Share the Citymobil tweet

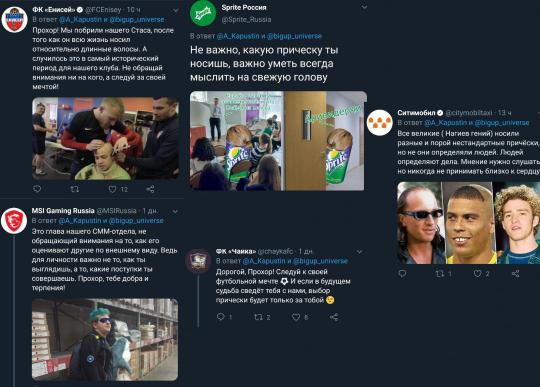tap(515, 273)
